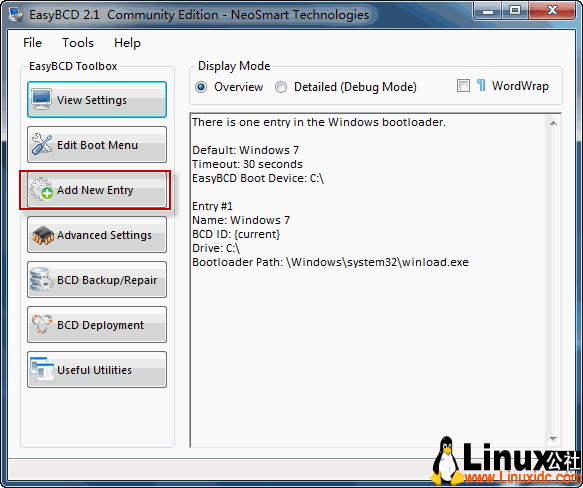Open the Help menu

pos(127,43)
